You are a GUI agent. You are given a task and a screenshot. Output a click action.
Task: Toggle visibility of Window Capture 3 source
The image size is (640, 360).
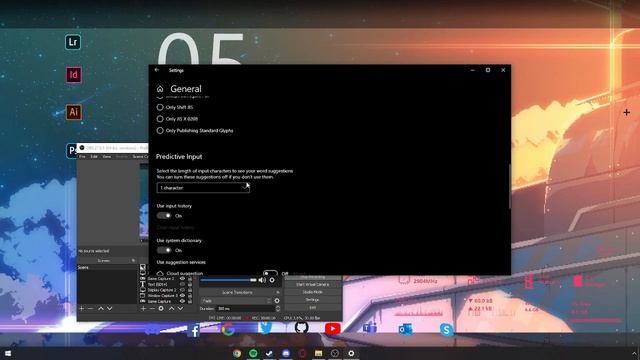[182, 296]
